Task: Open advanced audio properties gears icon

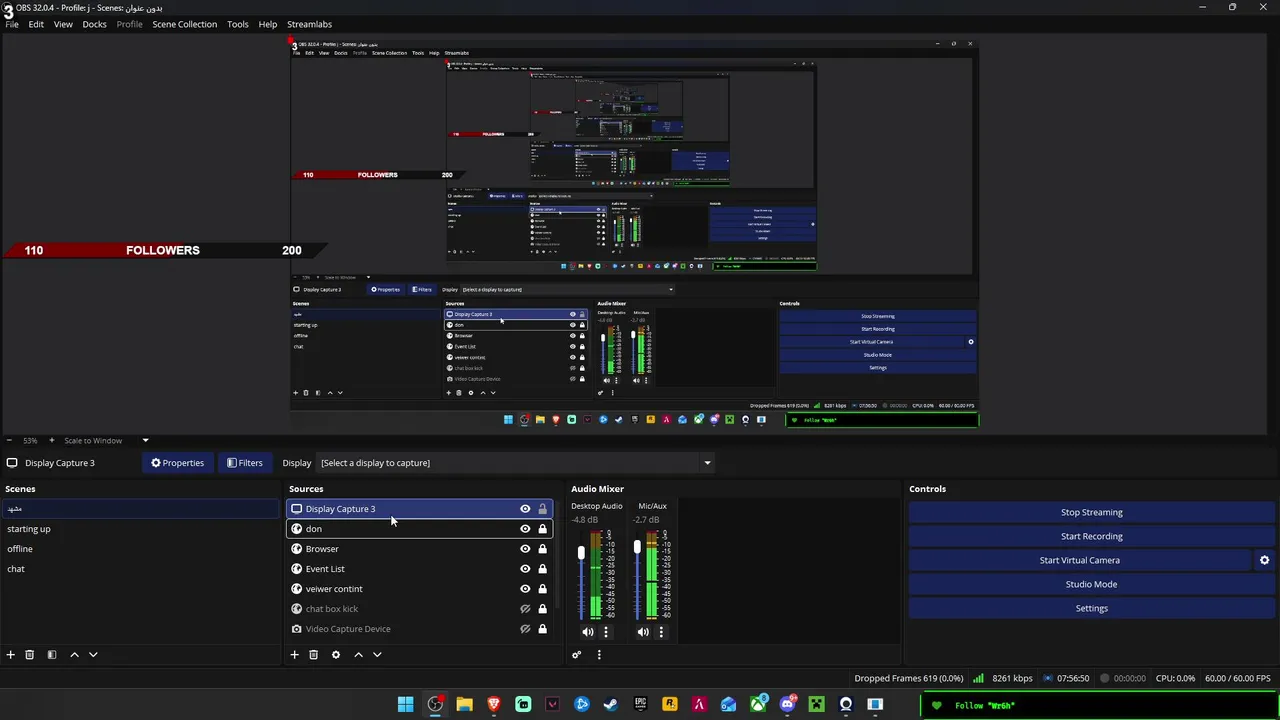Action: coord(576,655)
